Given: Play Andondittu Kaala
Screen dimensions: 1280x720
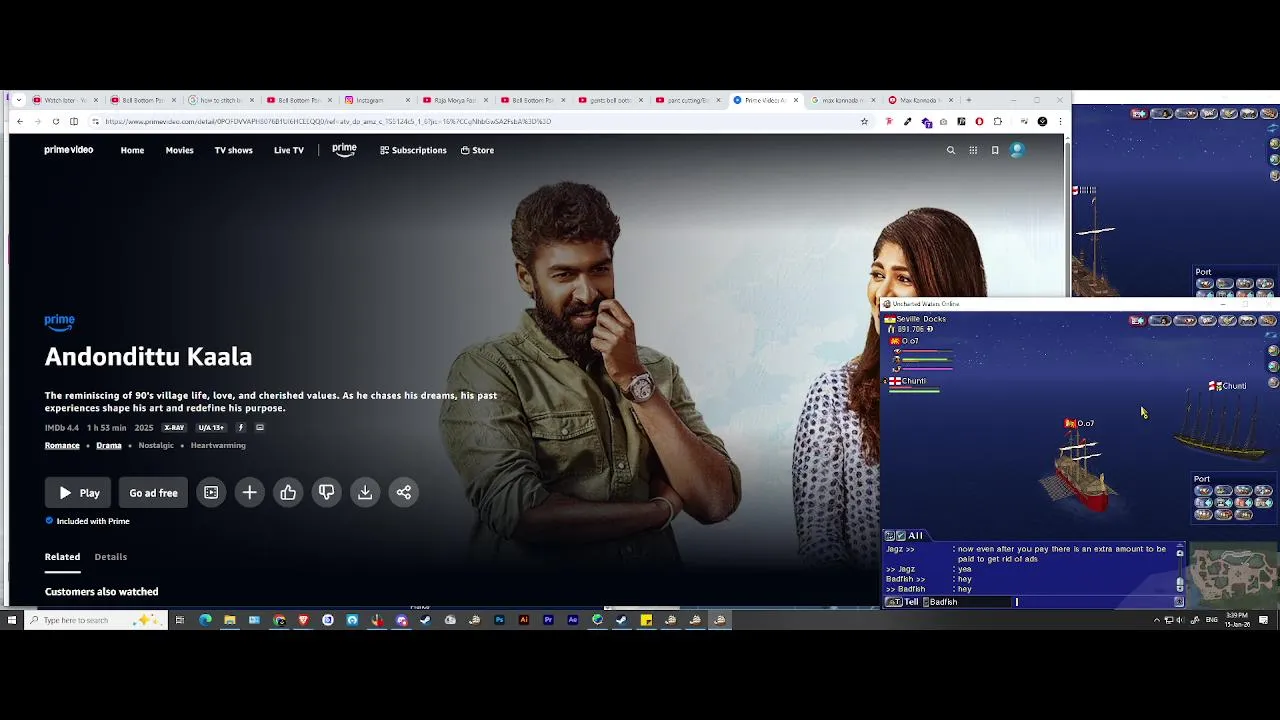Looking at the screenshot, I should point(79,492).
